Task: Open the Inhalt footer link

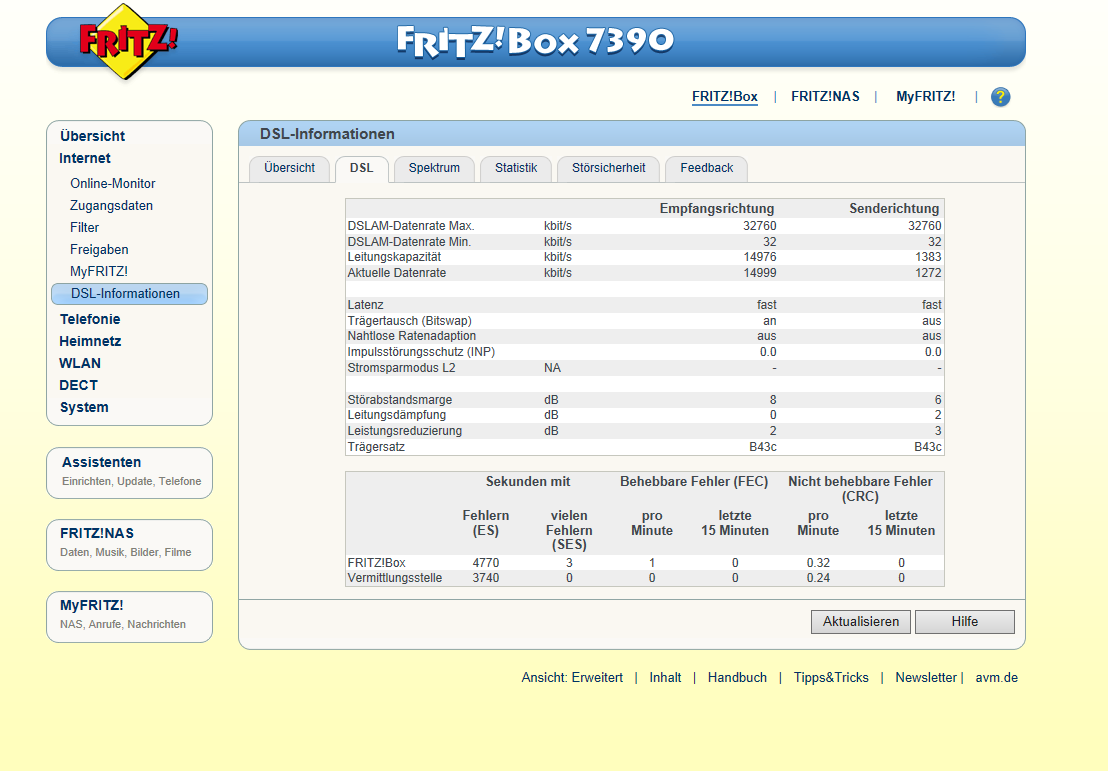Action: pos(665,678)
